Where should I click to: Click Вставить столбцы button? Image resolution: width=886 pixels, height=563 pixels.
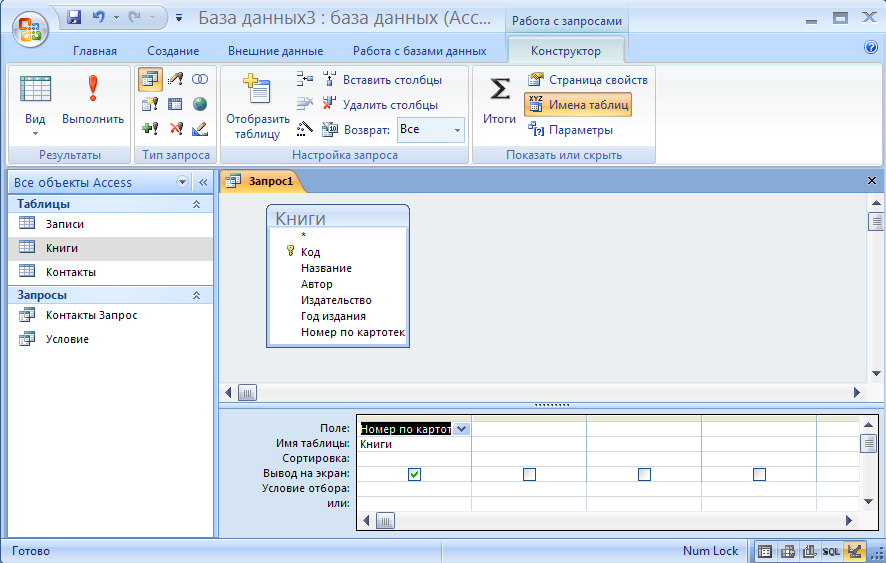383,80
